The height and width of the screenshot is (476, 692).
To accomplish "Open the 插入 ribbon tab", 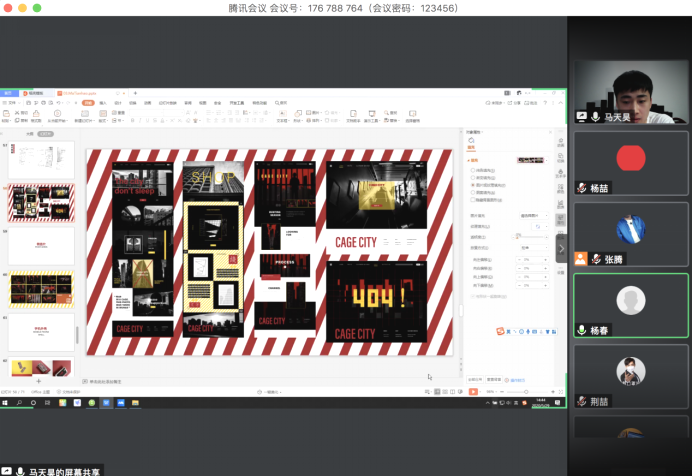I will pos(103,102).
